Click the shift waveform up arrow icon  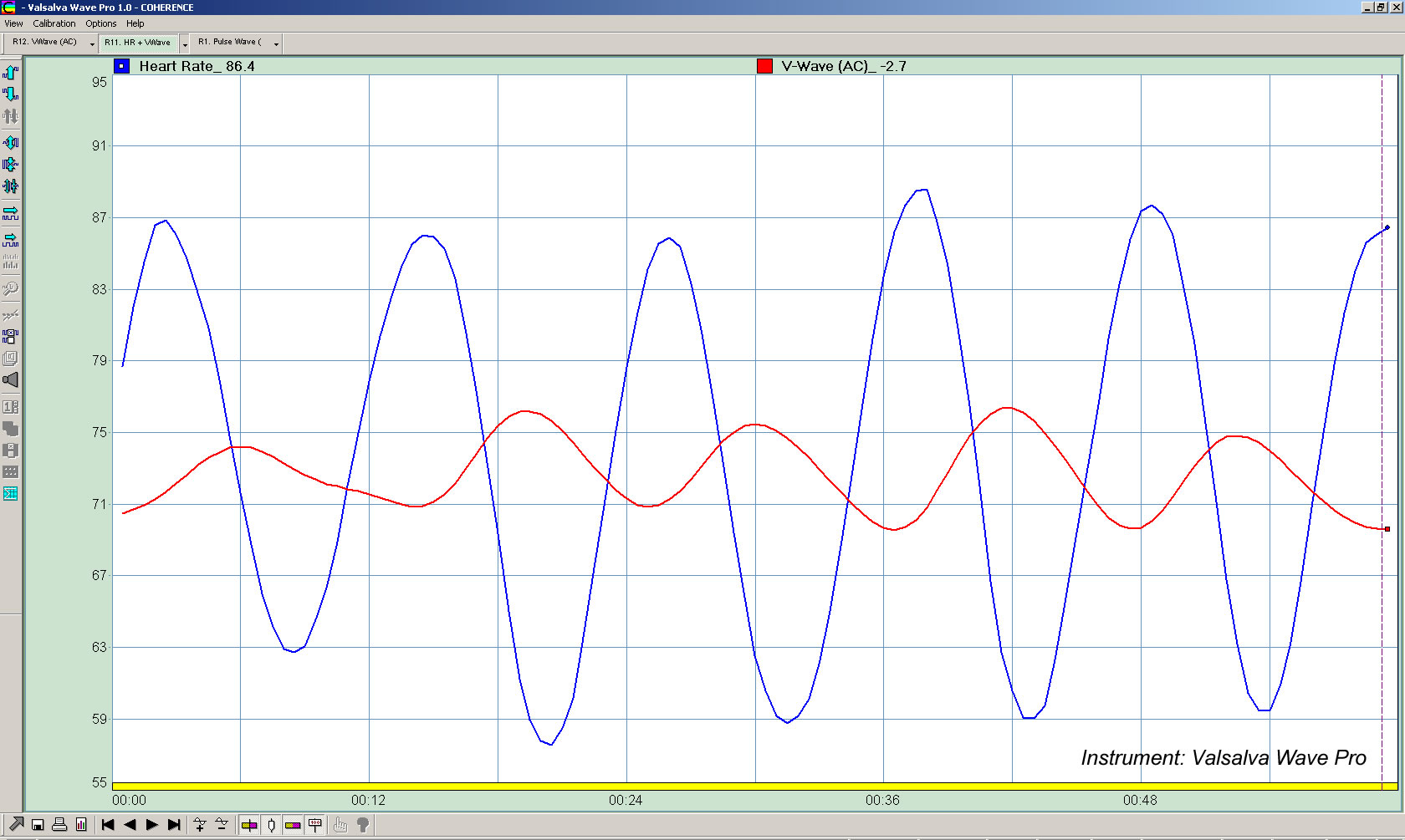click(10, 73)
